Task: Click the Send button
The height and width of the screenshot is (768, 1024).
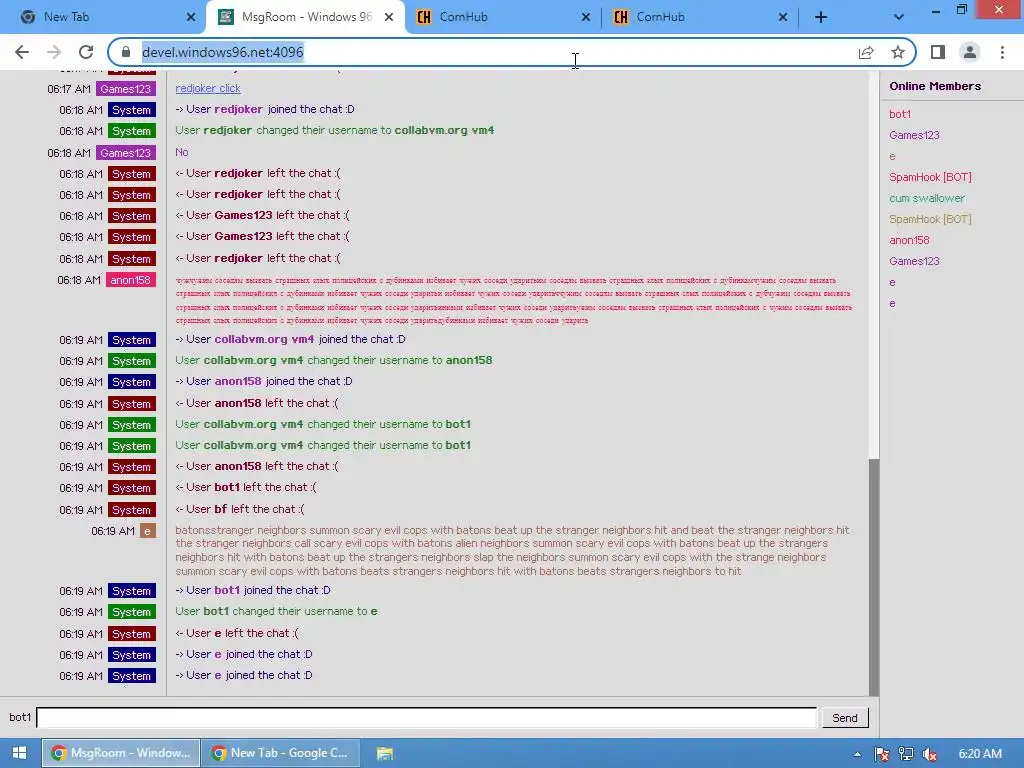Action: tap(844, 718)
